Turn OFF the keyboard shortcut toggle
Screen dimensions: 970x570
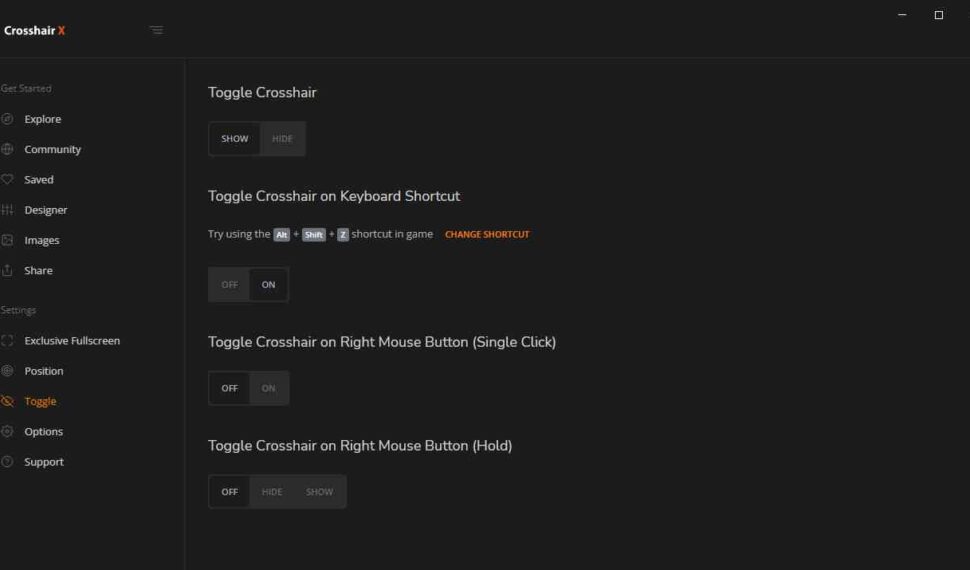[x=229, y=285]
